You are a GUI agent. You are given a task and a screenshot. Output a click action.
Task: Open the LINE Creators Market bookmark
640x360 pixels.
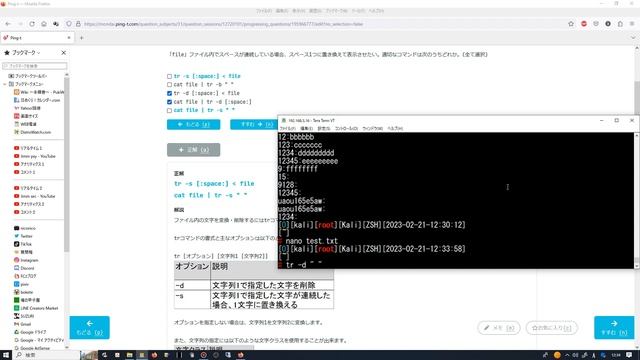pos(36,308)
